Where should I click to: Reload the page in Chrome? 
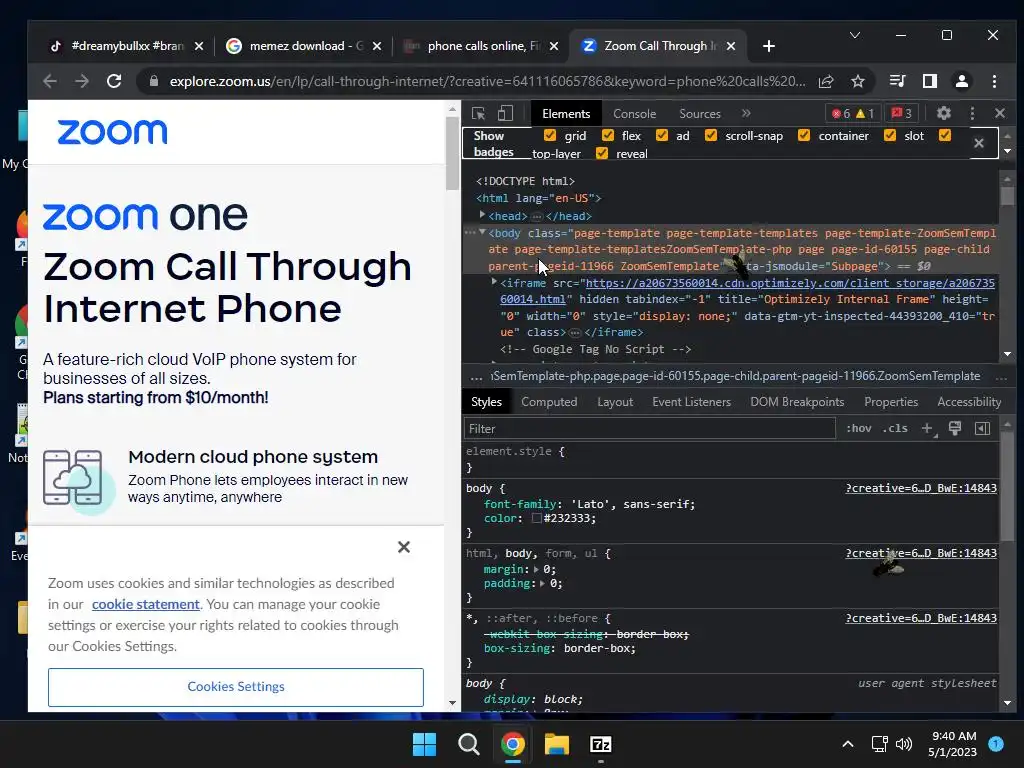(x=114, y=81)
